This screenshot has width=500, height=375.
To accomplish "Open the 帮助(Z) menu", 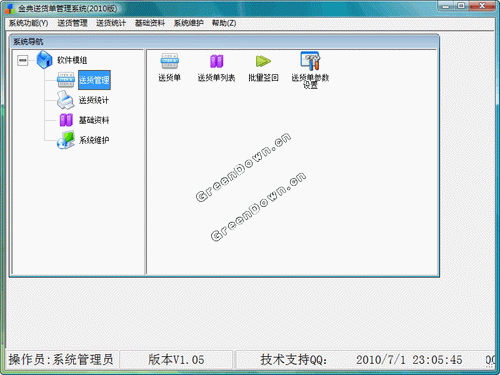I will [x=224, y=23].
